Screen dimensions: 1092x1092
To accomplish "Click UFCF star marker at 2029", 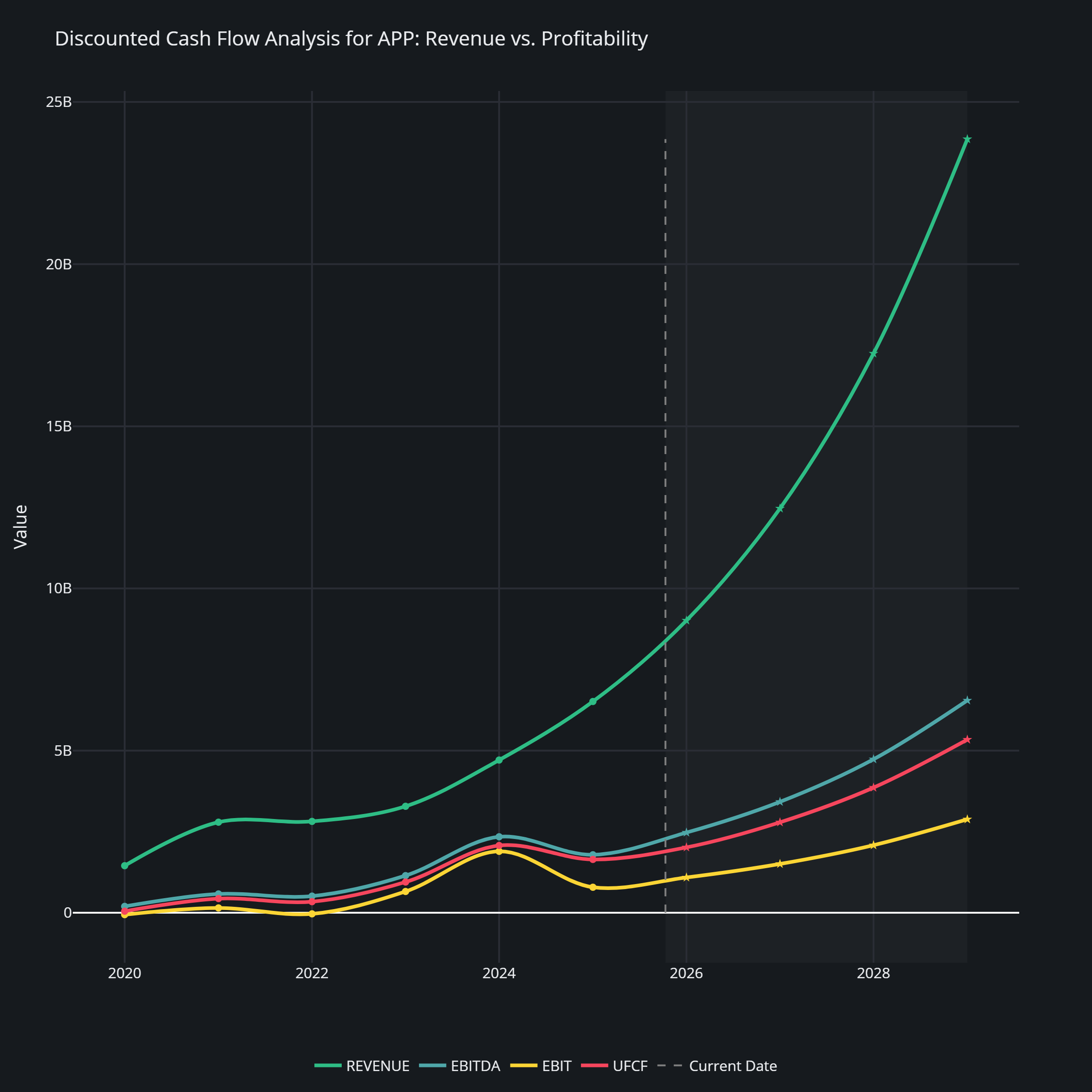I will (967, 739).
